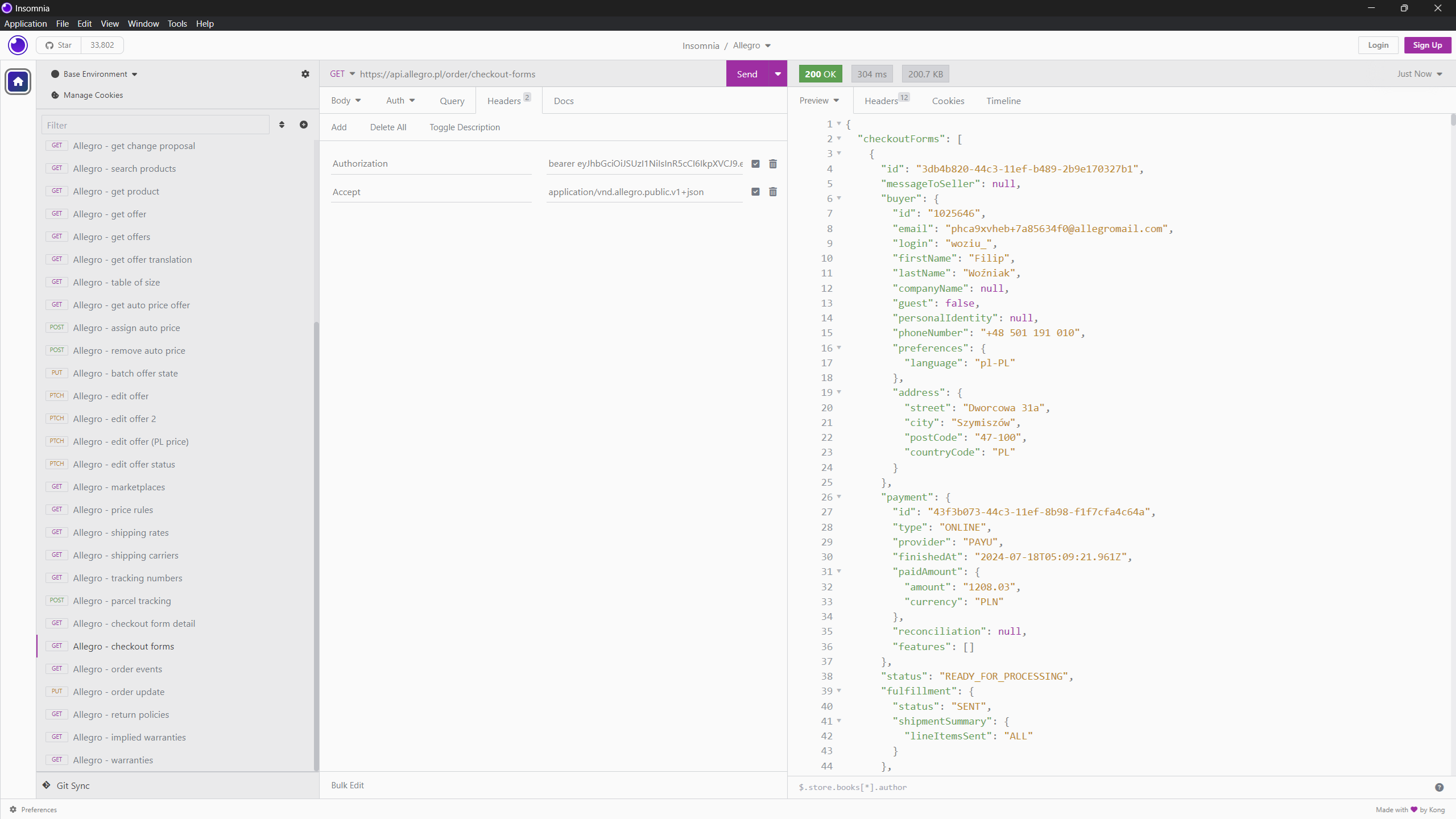Viewport: 1456px width, 819px height.
Task: Delete the Accept header trash icon
Action: click(773, 192)
